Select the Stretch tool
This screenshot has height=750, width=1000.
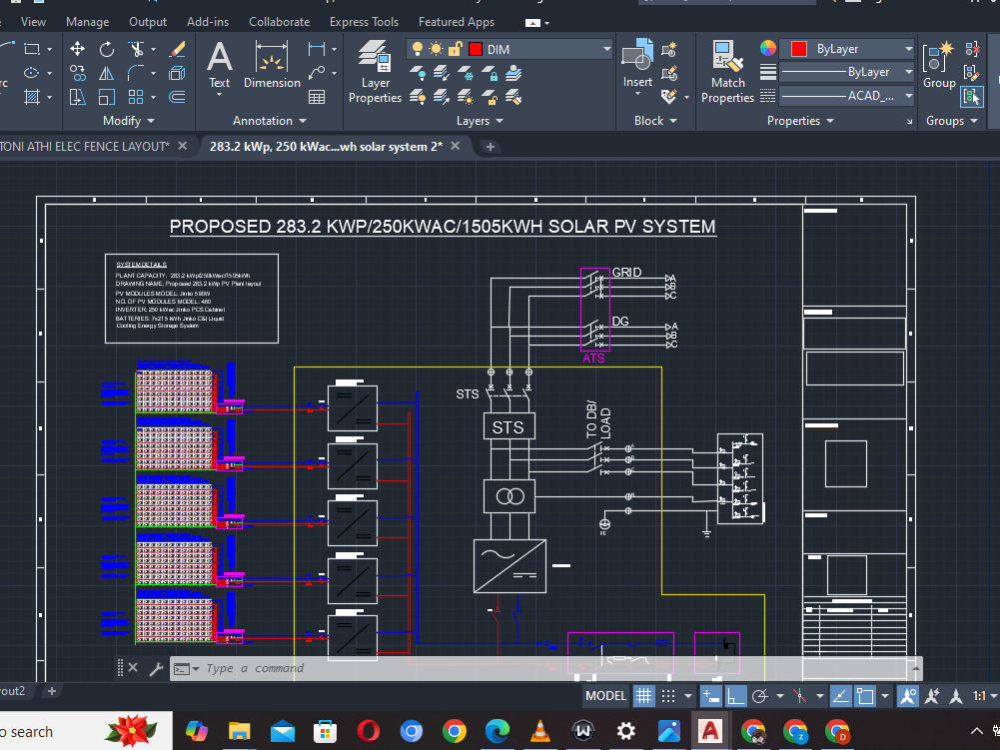(77, 97)
